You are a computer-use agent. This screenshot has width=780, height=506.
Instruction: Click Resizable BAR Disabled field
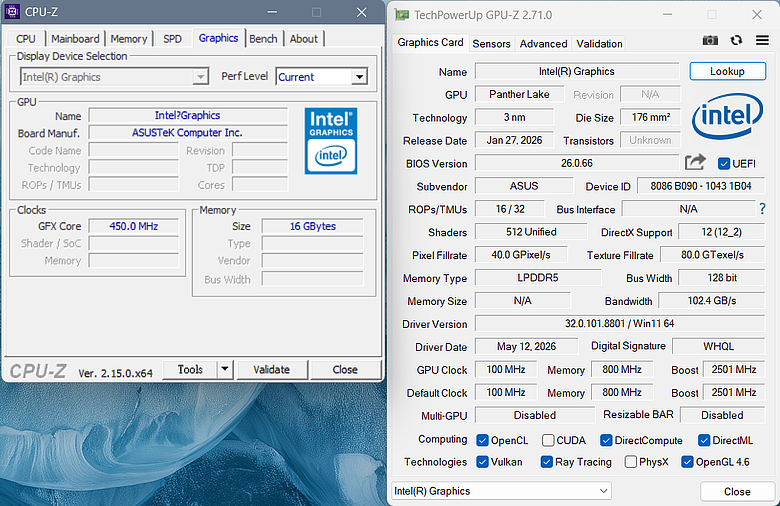[x=722, y=415]
